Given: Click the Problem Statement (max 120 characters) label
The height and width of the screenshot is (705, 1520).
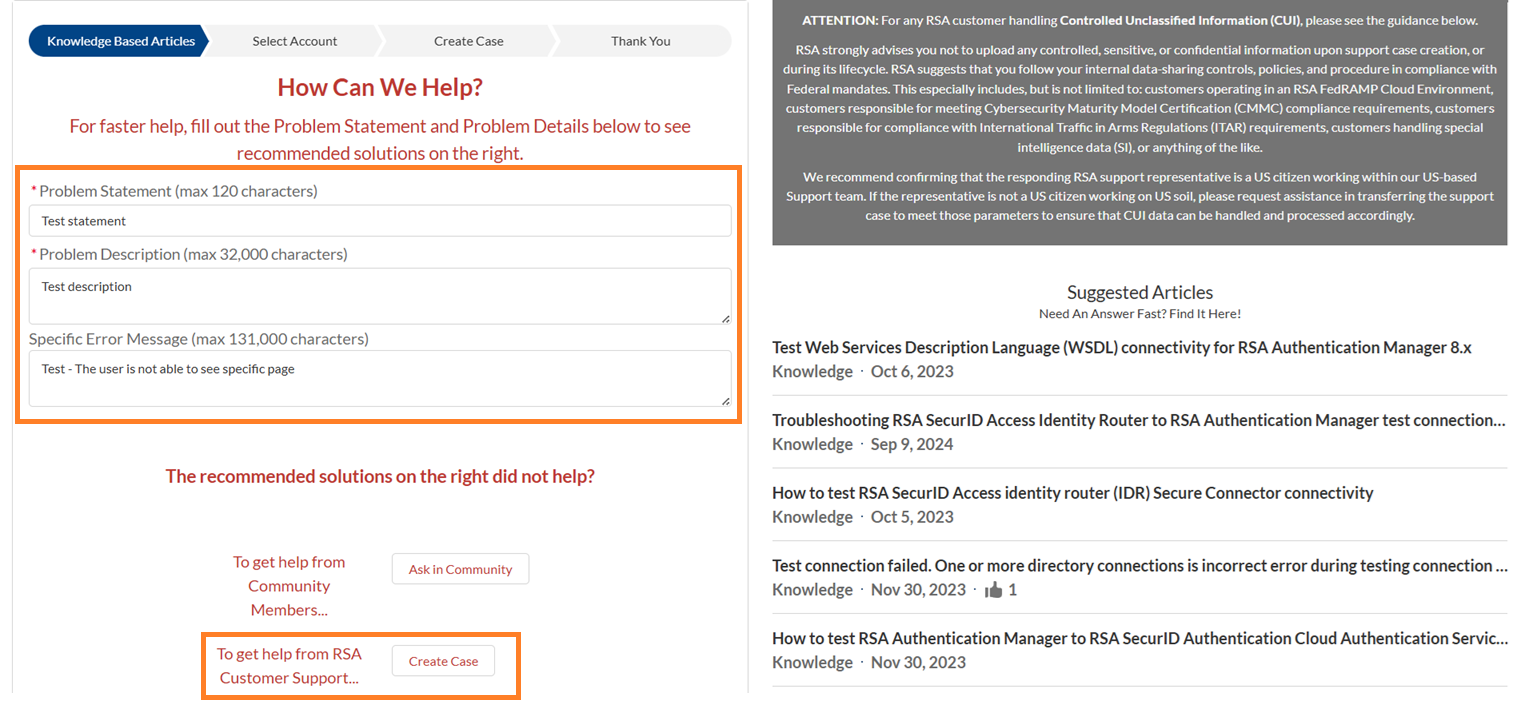Looking at the screenshot, I should [178, 190].
